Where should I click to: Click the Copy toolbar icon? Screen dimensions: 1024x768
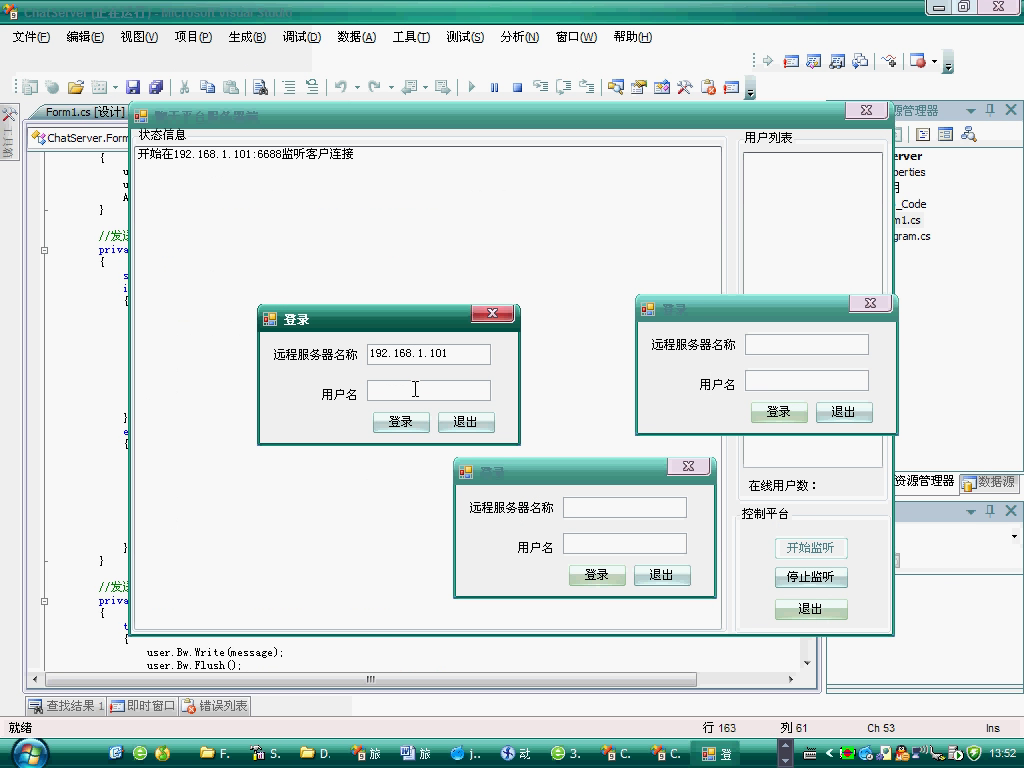tap(208, 87)
